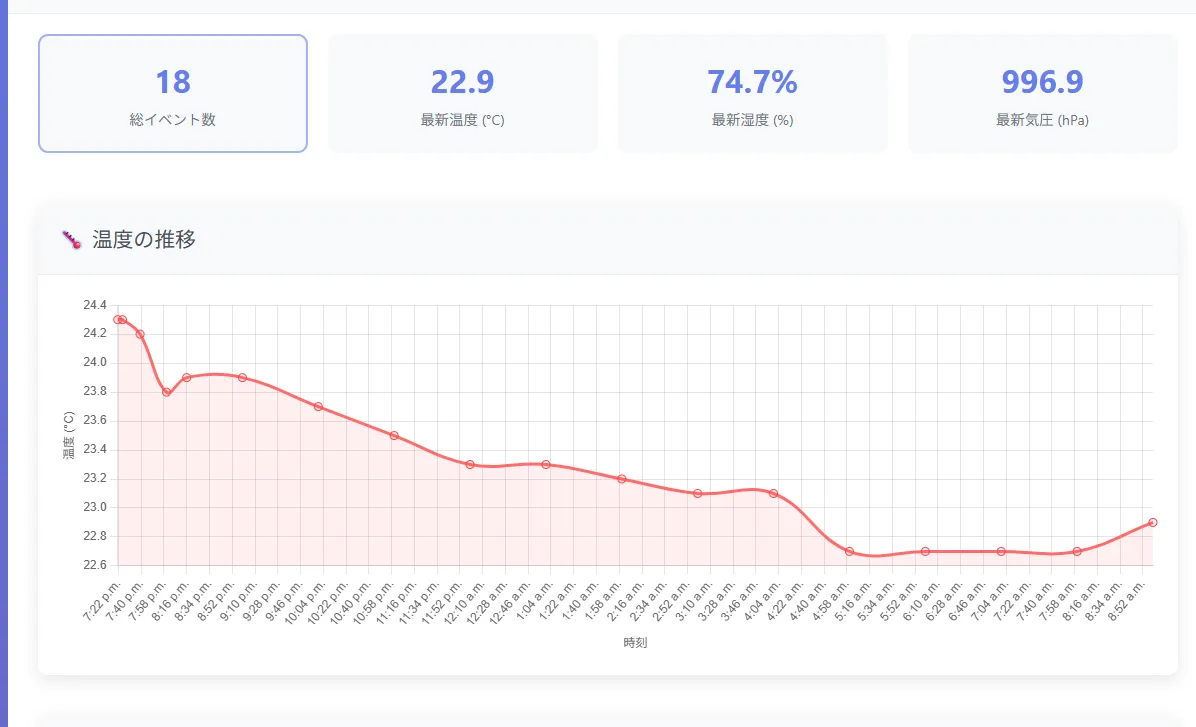This screenshot has width=1196, height=727.
Task: Select the 総イベント数 card showing 18
Action: [x=173, y=94]
